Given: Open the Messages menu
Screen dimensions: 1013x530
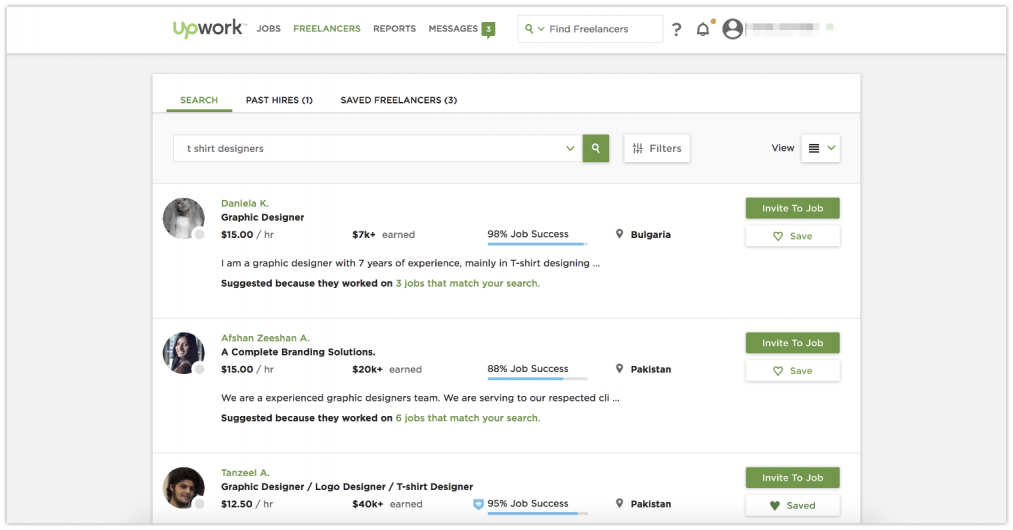Looking at the screenshot, I should pos(453,28).
